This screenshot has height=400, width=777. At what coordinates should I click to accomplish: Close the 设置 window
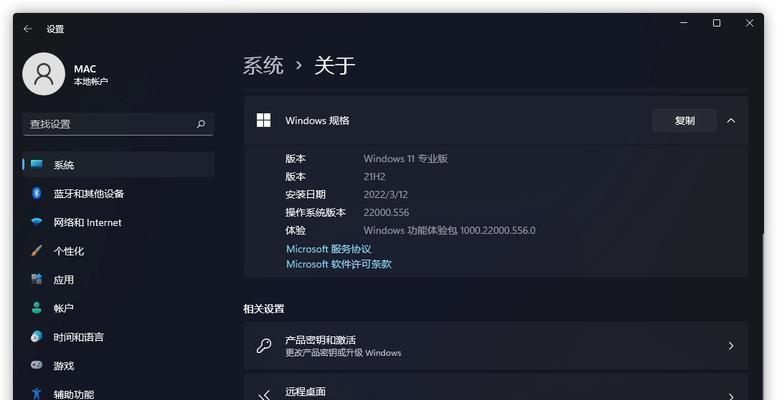tap(749, 23)
